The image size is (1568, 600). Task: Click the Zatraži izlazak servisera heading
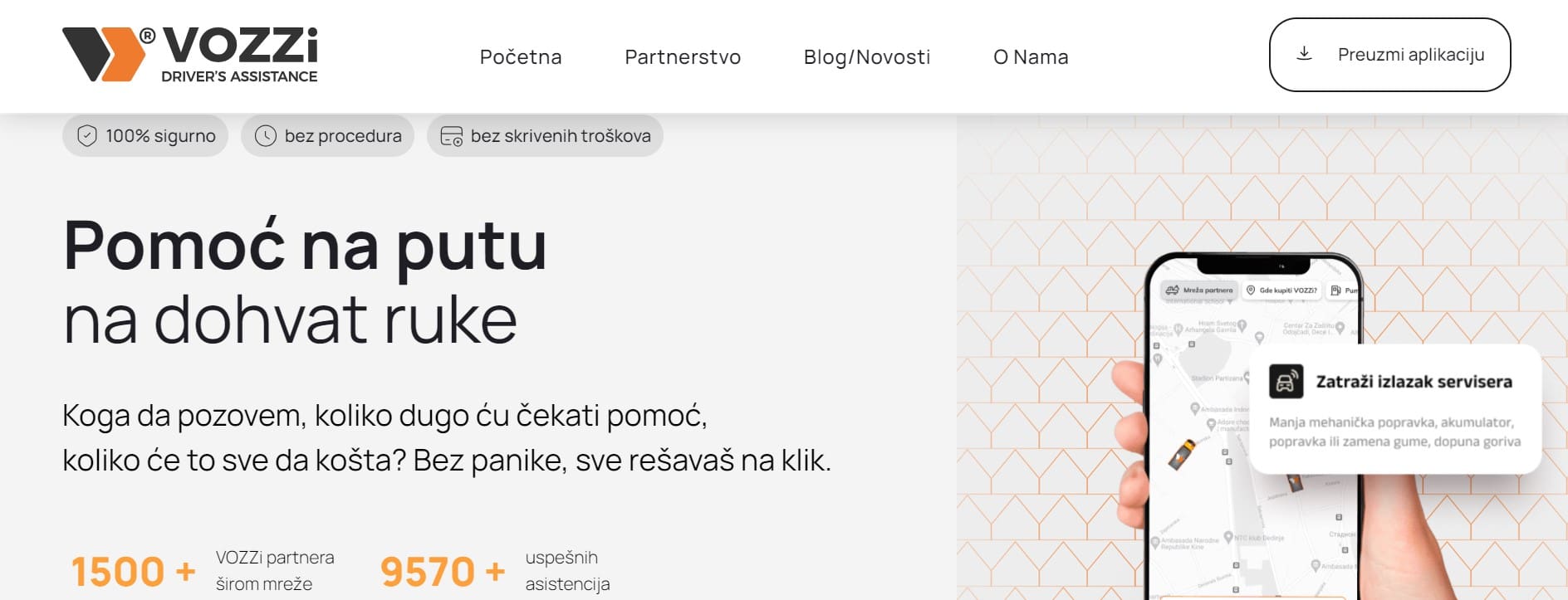[1414, 382]
